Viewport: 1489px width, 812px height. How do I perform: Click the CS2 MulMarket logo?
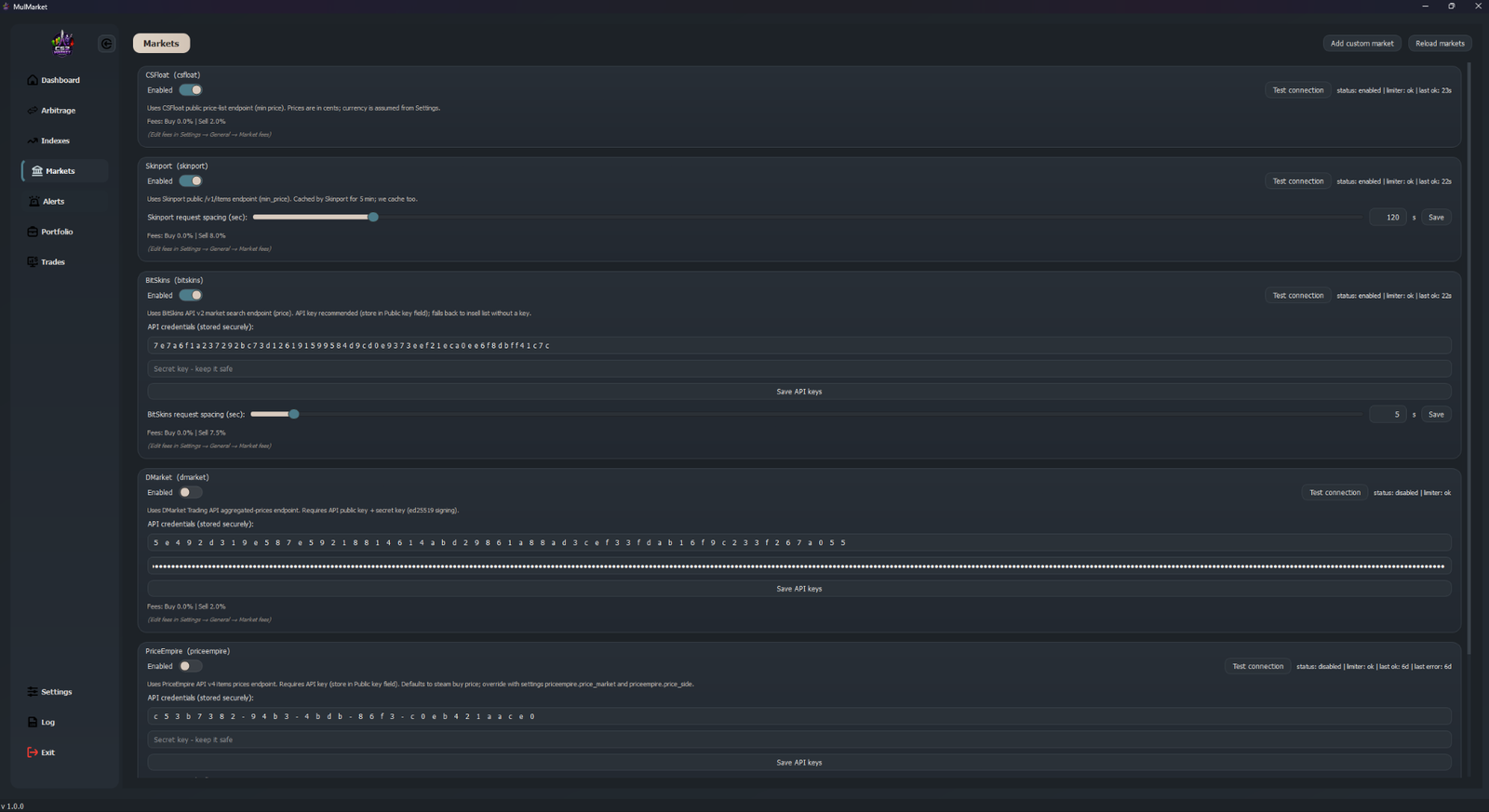pyautogui.click(x=62, y=43)
